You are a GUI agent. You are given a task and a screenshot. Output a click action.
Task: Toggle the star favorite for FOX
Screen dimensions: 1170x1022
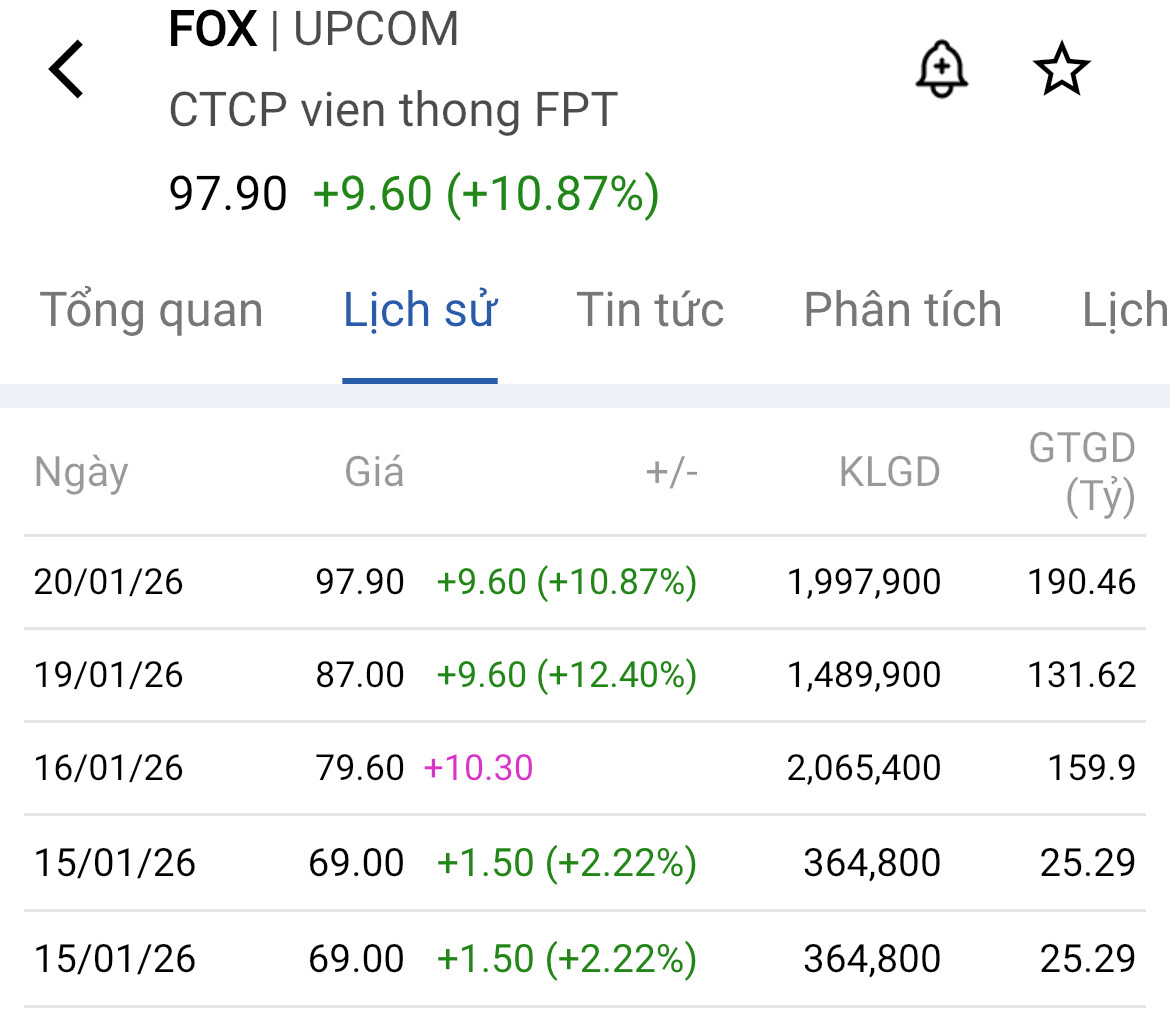click(x=1060, y=70)
